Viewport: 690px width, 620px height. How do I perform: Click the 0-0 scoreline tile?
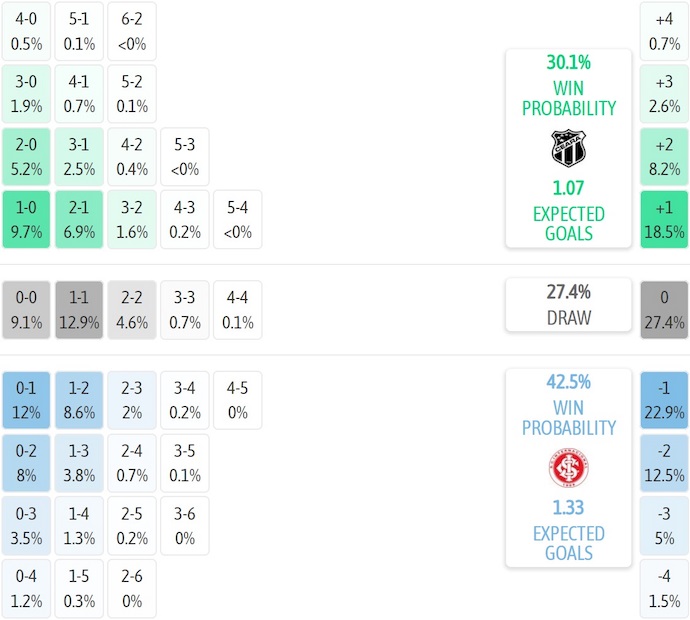point(26,310)
